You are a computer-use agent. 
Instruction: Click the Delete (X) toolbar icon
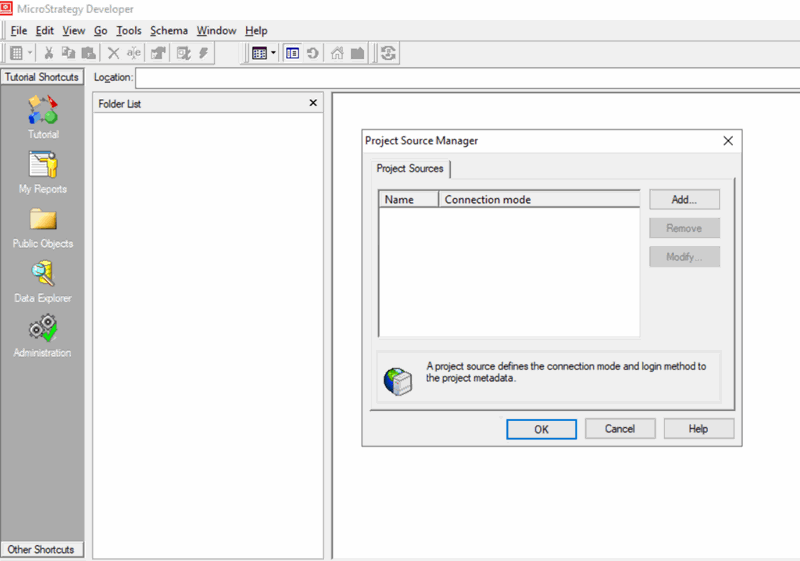point(113,54)
